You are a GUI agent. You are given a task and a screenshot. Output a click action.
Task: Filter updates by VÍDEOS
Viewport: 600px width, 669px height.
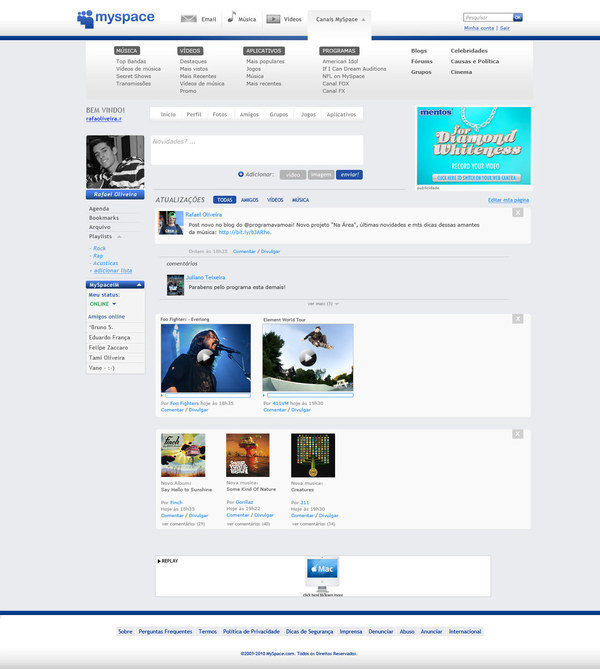coord(275,200)
